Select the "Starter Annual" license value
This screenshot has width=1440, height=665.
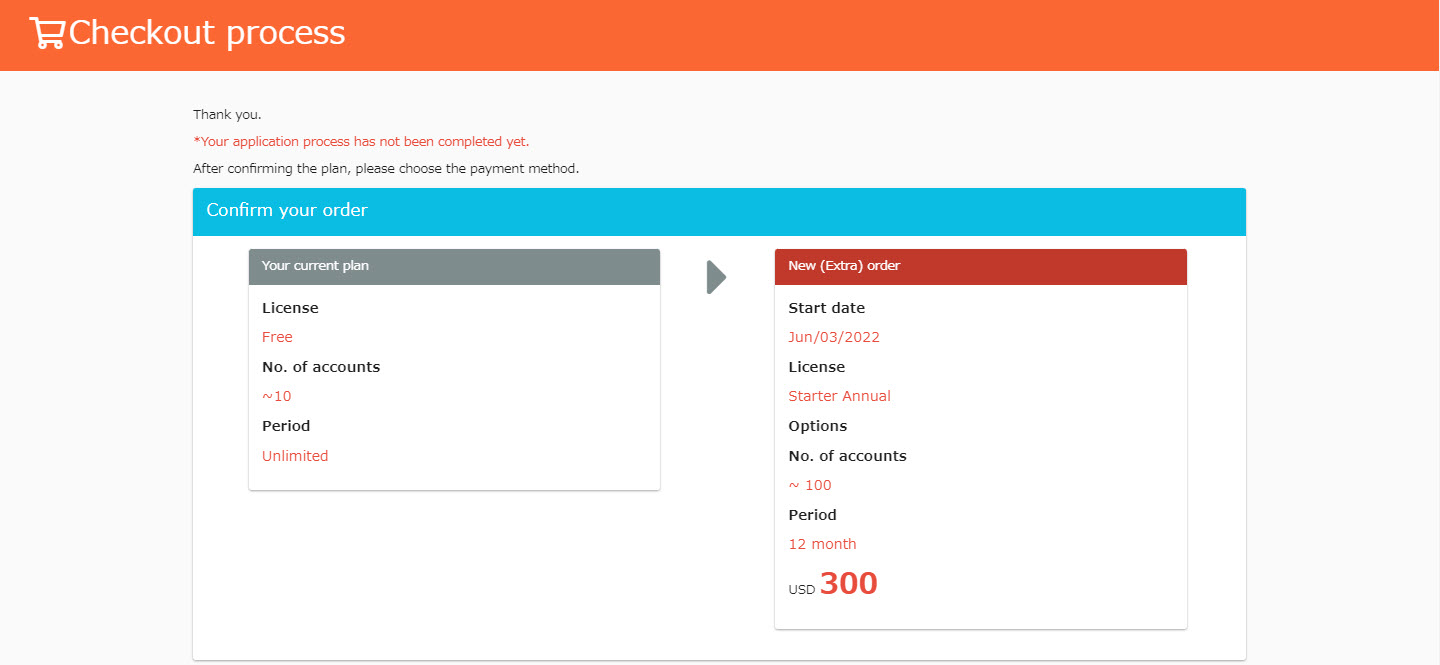tap(839, 397)
